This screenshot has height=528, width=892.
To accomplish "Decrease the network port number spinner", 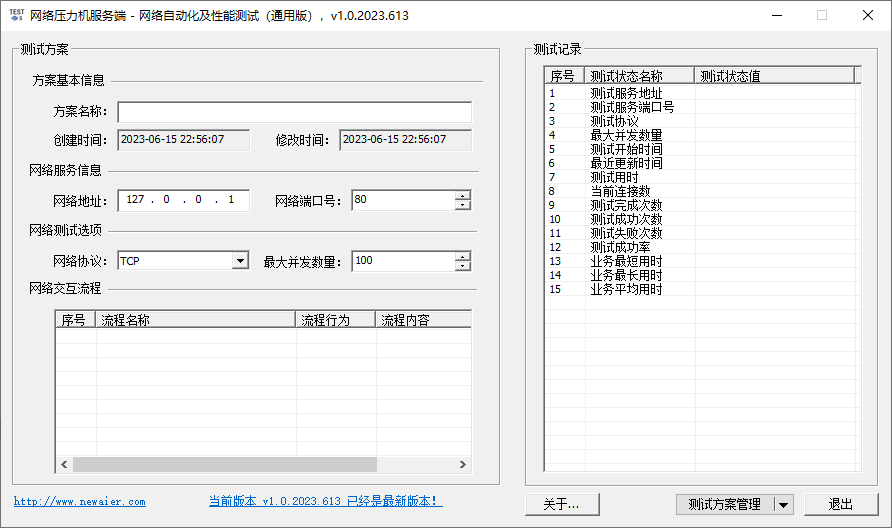I will click(462, 206).
